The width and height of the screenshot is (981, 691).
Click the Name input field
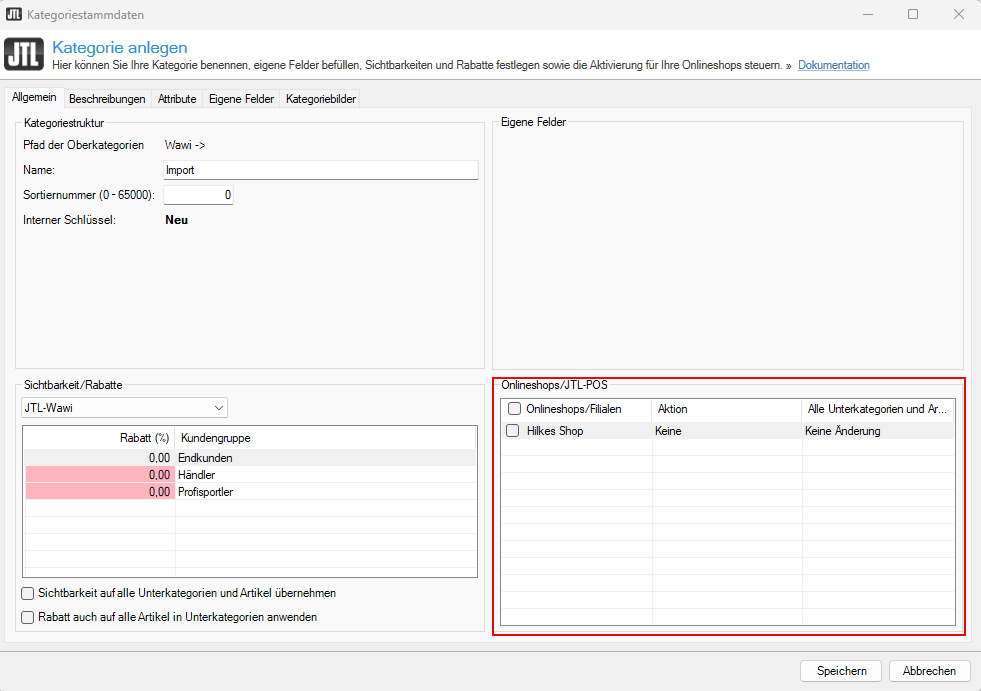coord(320,170)
